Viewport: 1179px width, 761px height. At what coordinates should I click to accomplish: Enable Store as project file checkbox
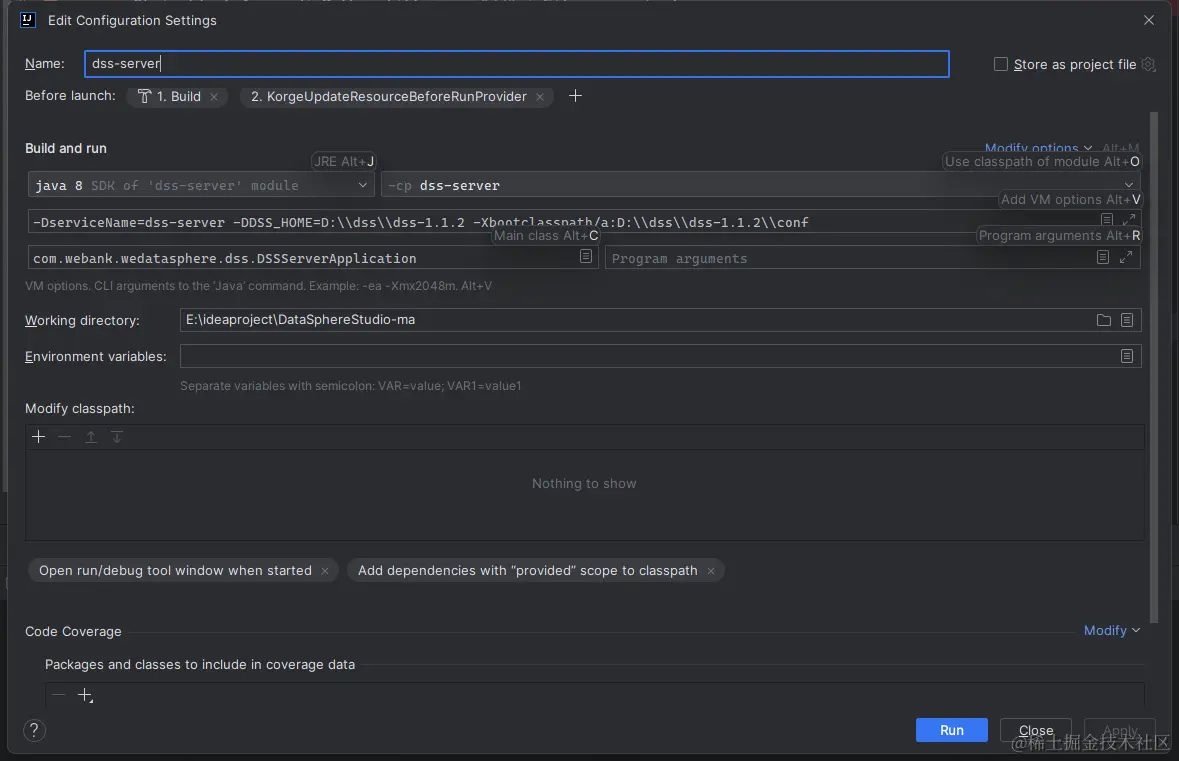(x=1001, y=64)
